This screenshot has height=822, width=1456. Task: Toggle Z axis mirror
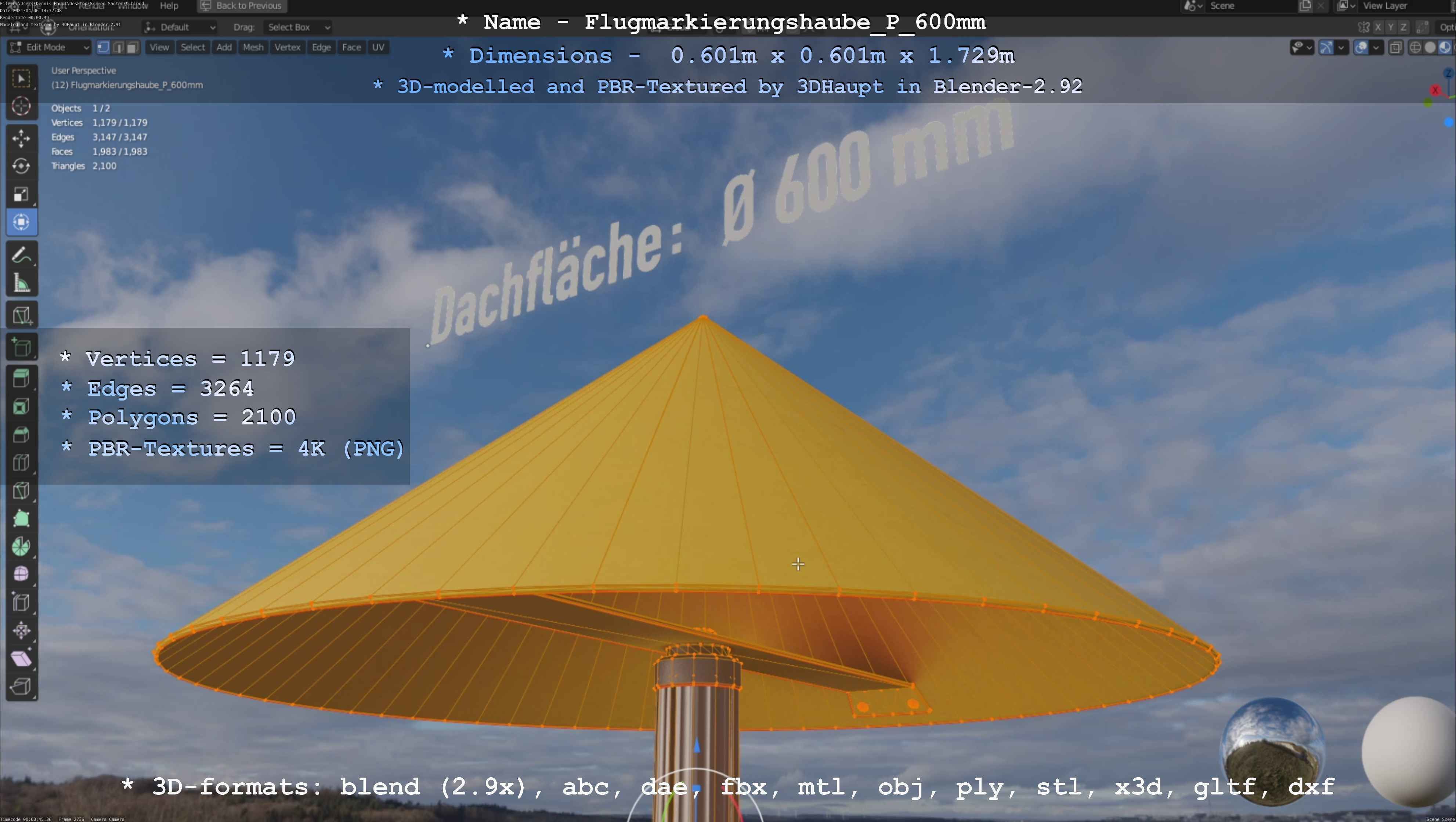point(1403,27)
